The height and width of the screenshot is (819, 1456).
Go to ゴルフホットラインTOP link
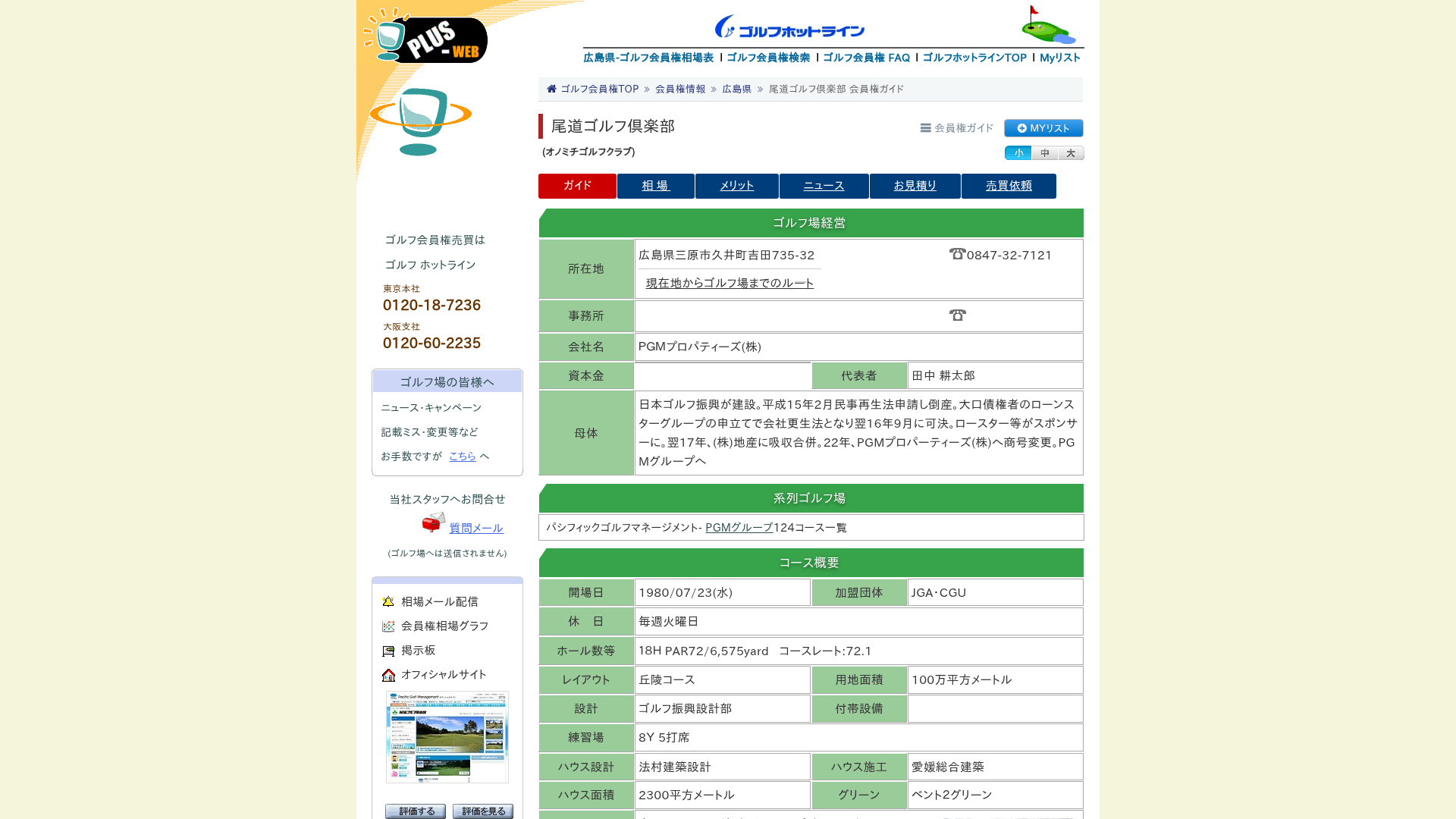tap(974, 58)
